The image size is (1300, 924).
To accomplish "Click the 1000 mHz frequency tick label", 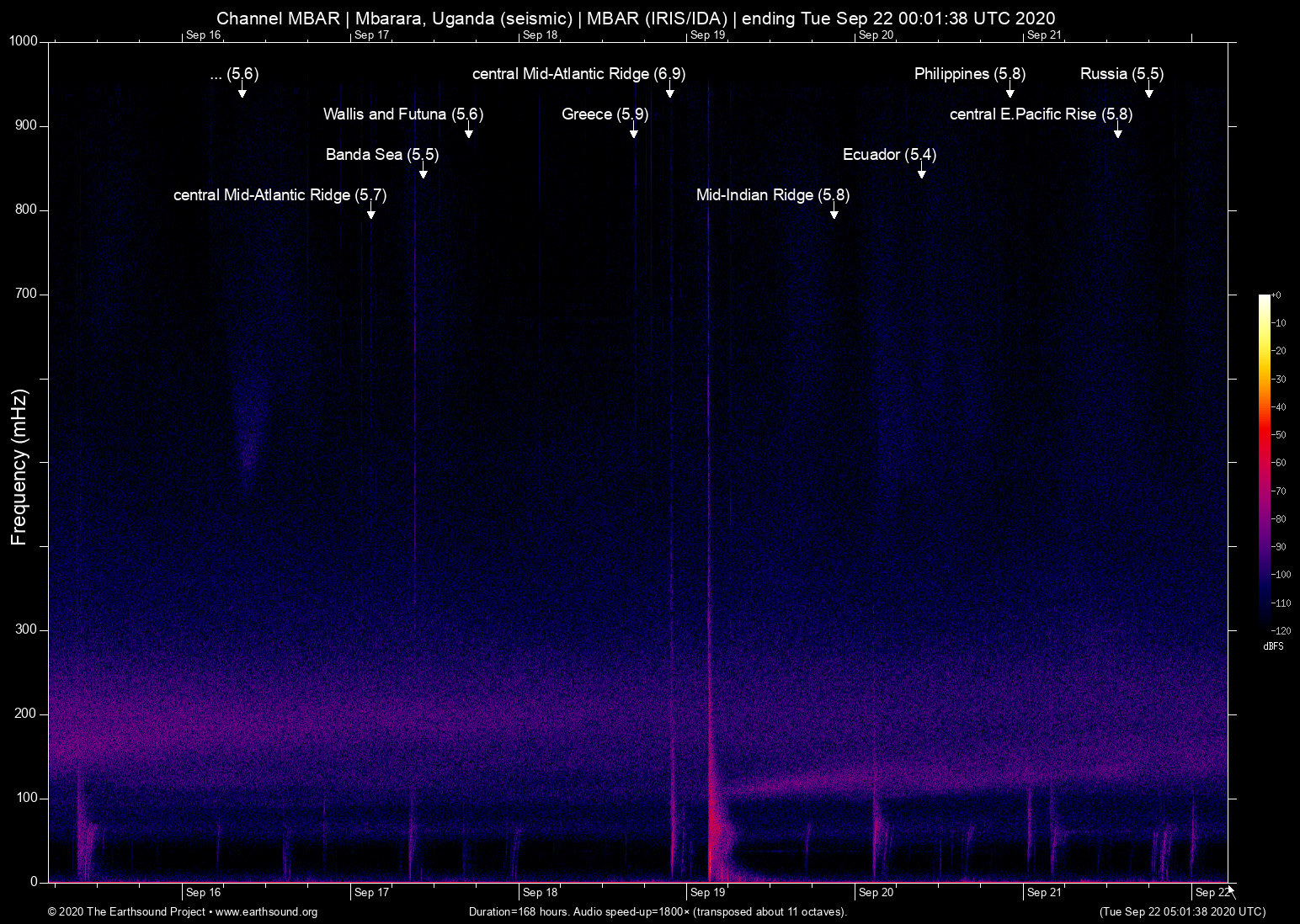I will coord(23,41).
